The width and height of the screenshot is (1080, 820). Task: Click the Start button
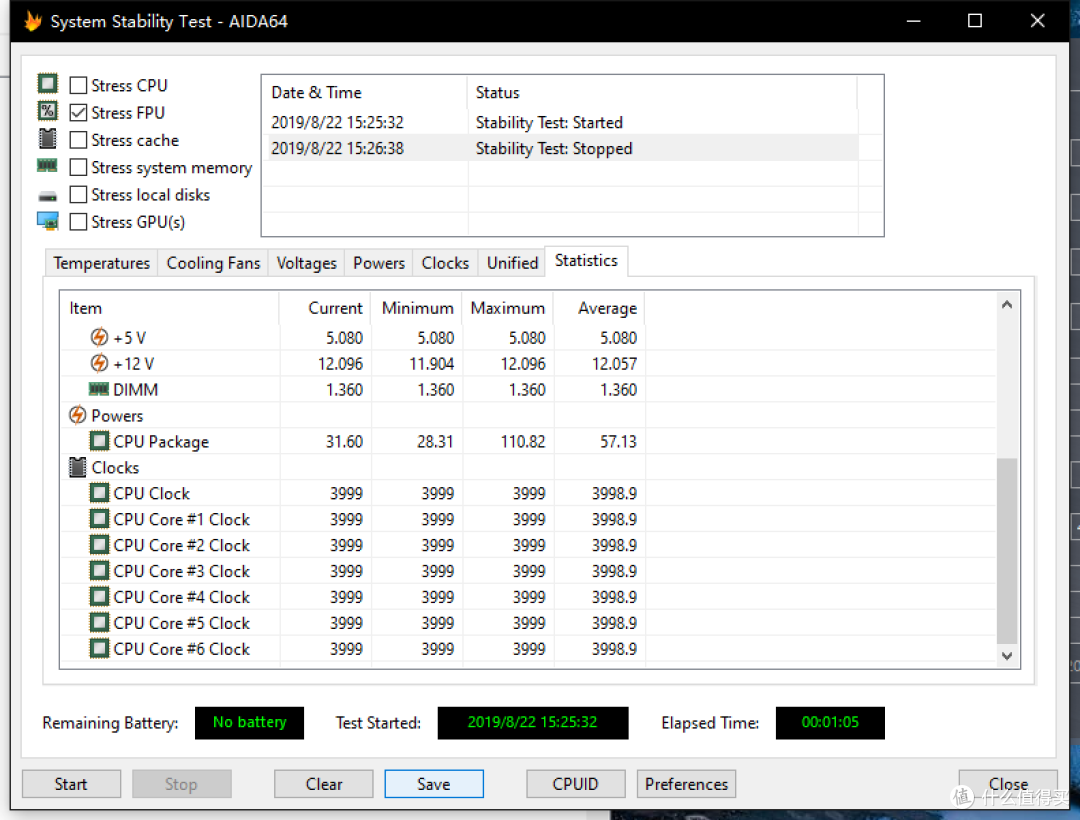[72, 784]
